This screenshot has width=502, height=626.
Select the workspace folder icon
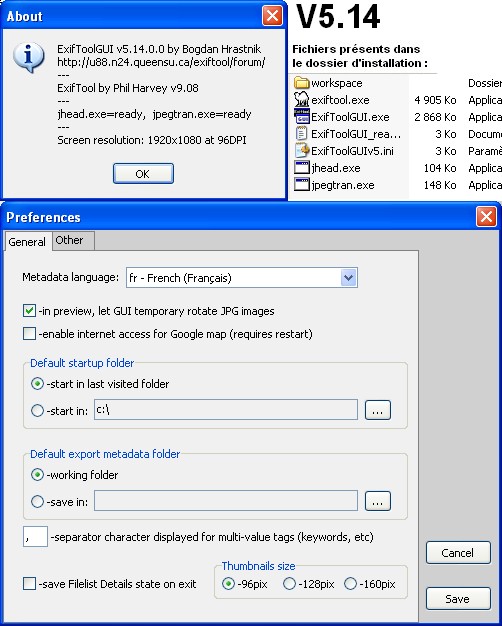tap(302, 83)
